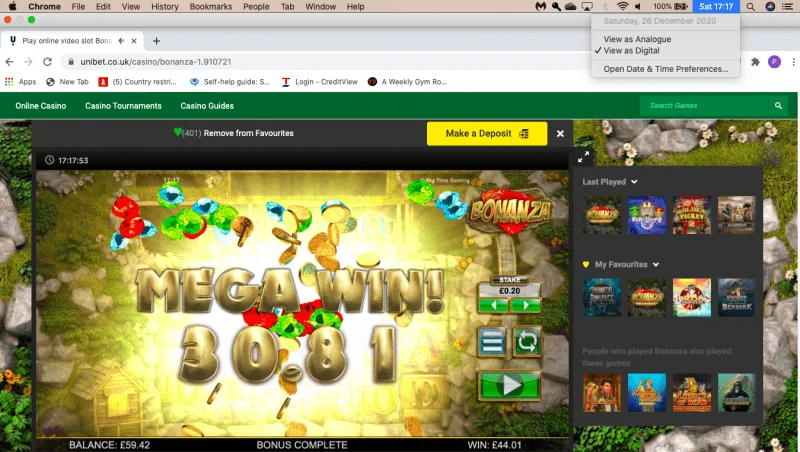Reload the current page

pos(47,62)
